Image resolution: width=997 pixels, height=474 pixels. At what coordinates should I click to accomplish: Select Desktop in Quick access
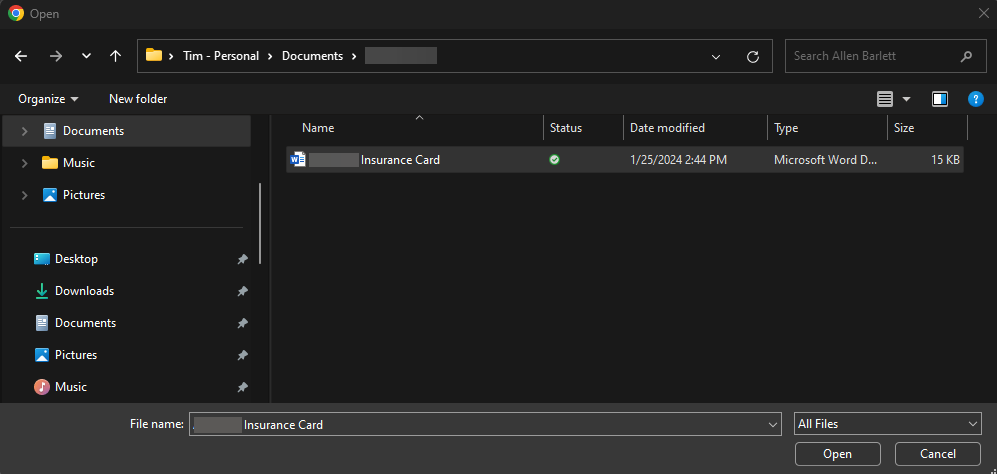click(x=76, y=259)
